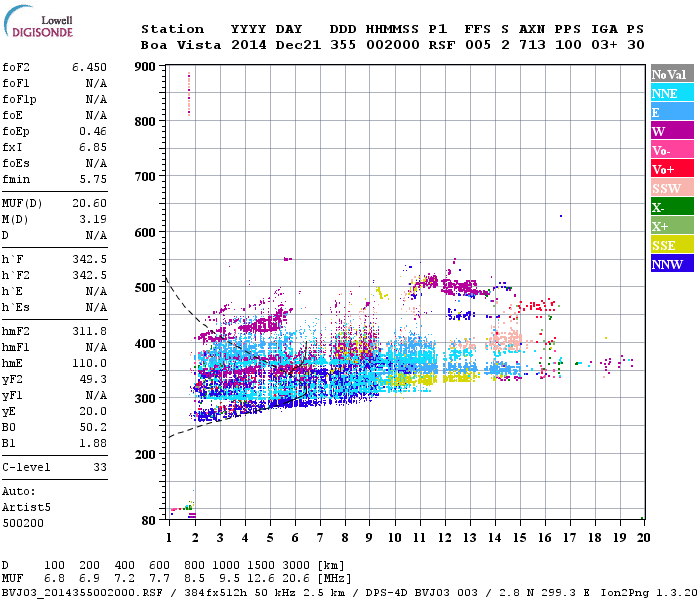Select the NNE cyan legend swatch

click(x=672, y=93)
